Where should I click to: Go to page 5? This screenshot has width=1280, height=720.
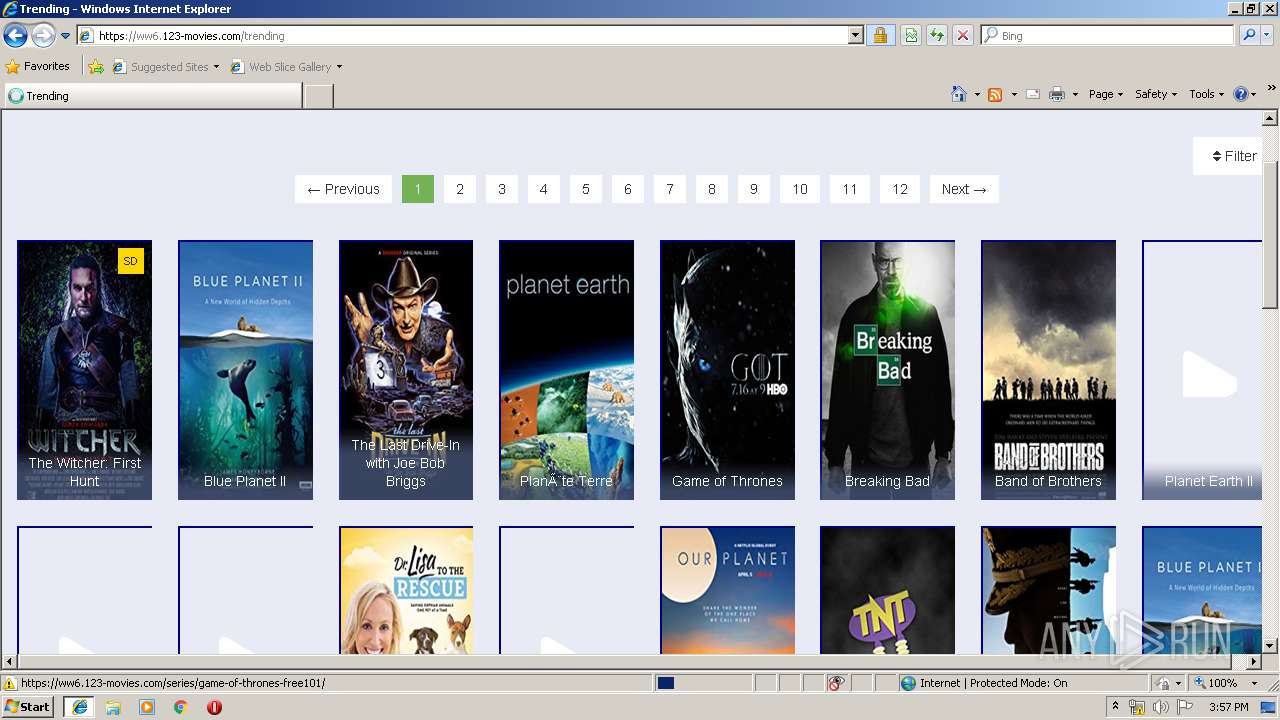(x=586, y=189)
